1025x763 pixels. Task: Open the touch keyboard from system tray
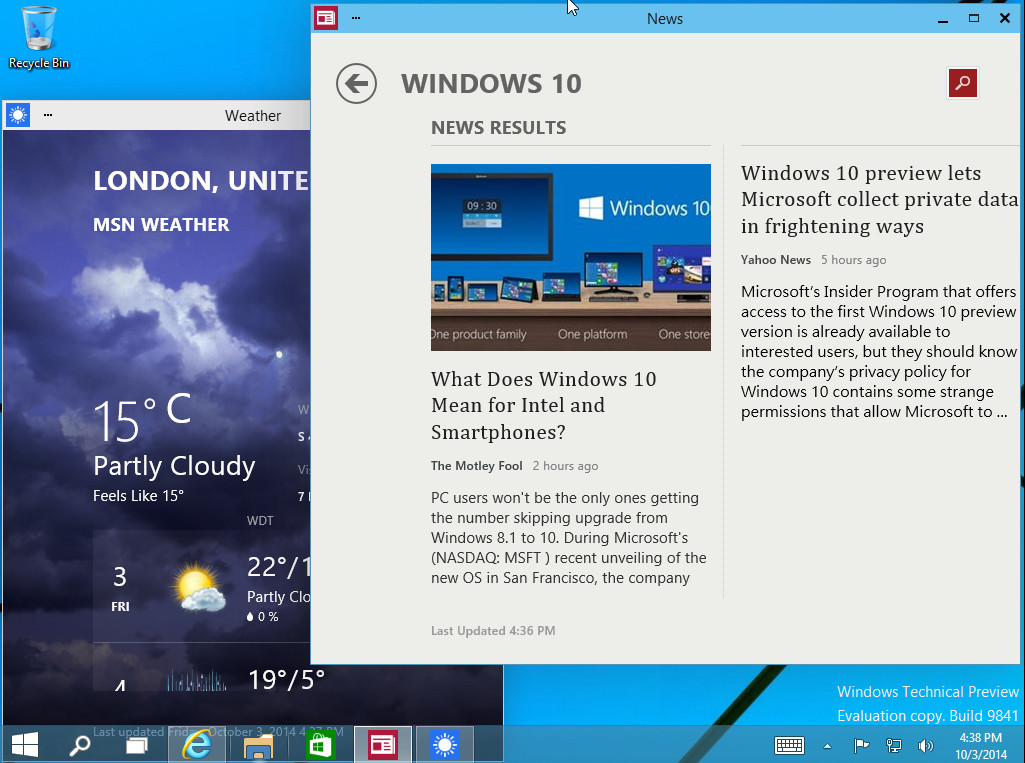[789, 745]
